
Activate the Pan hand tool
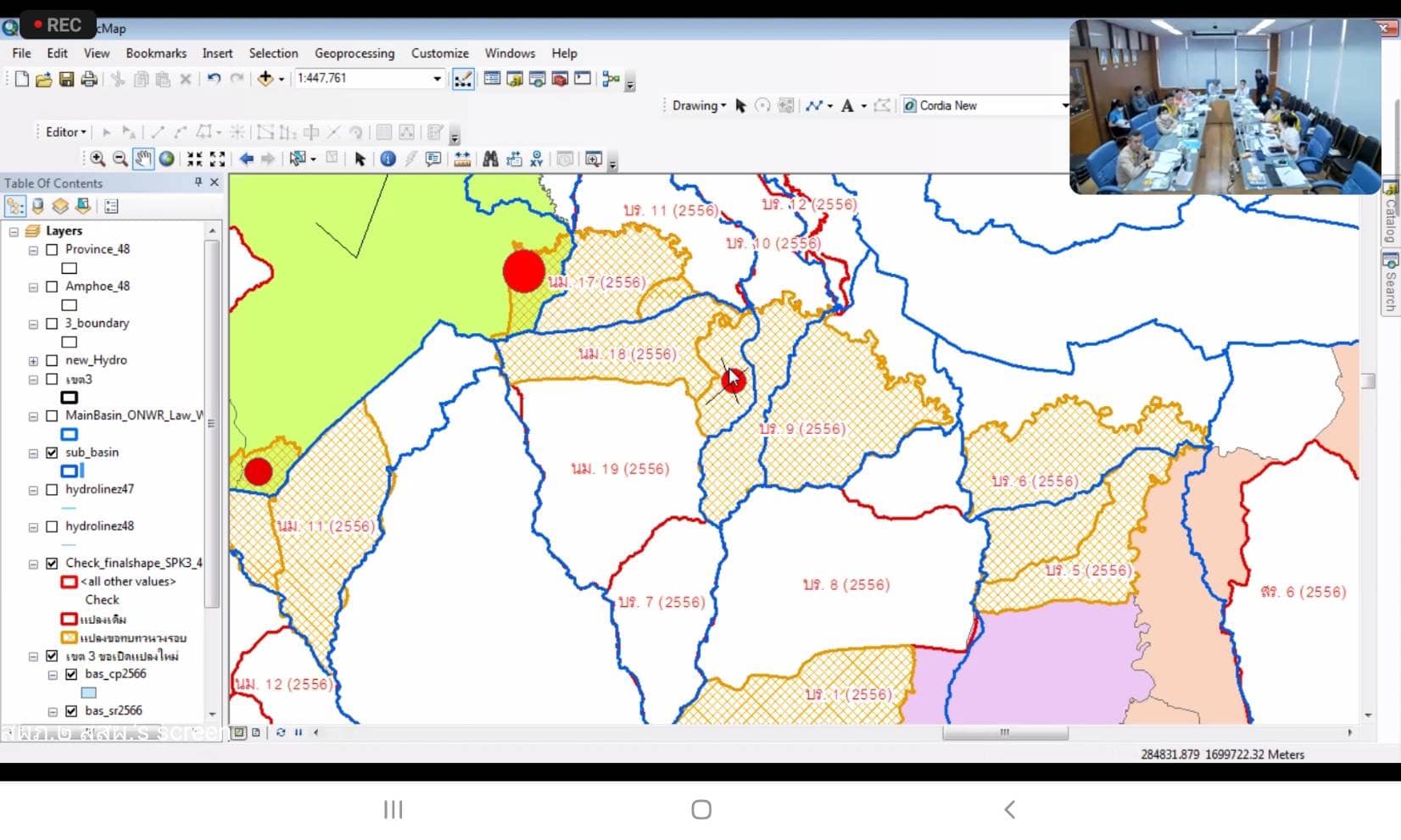143,159
